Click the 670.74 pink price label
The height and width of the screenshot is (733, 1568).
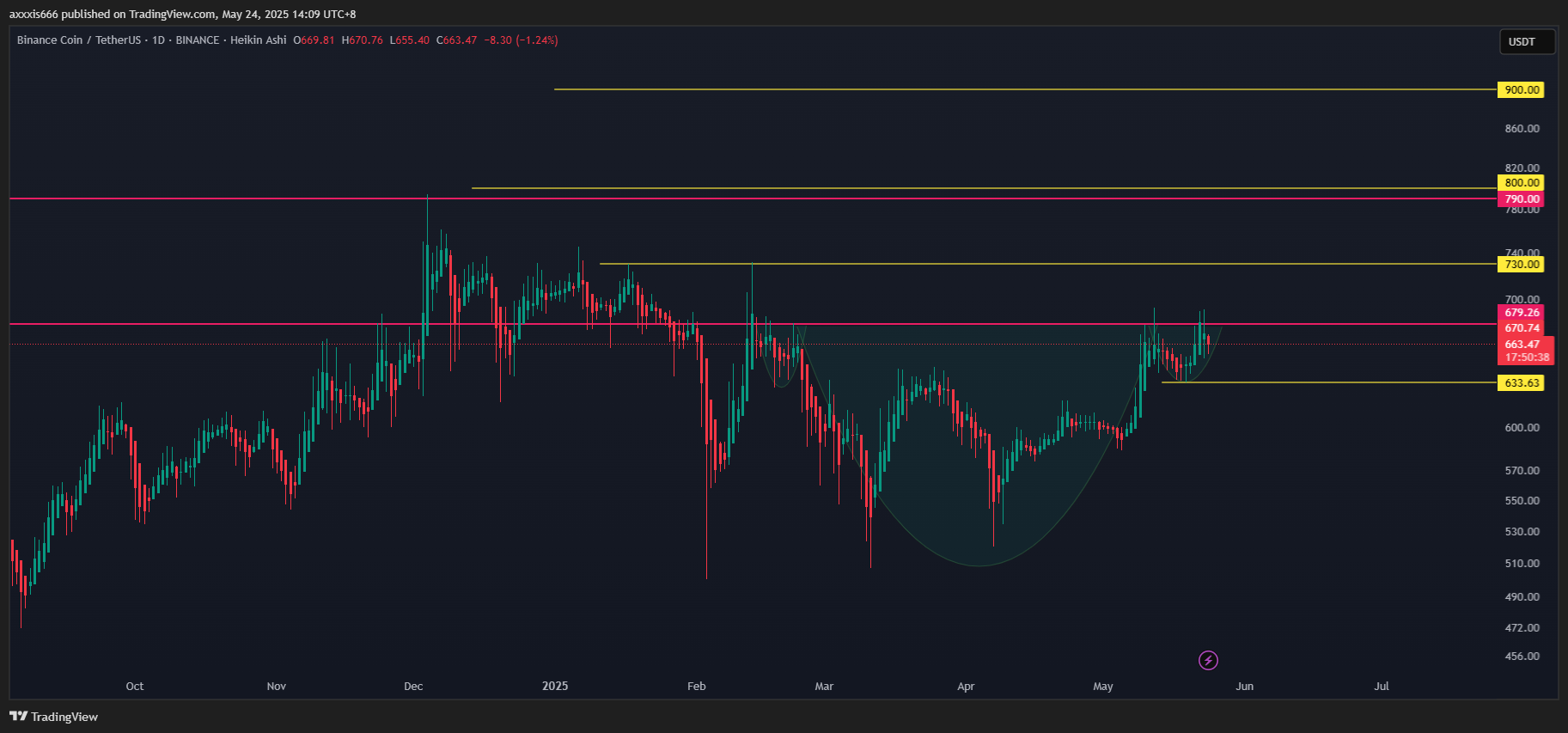point(1521,328)
